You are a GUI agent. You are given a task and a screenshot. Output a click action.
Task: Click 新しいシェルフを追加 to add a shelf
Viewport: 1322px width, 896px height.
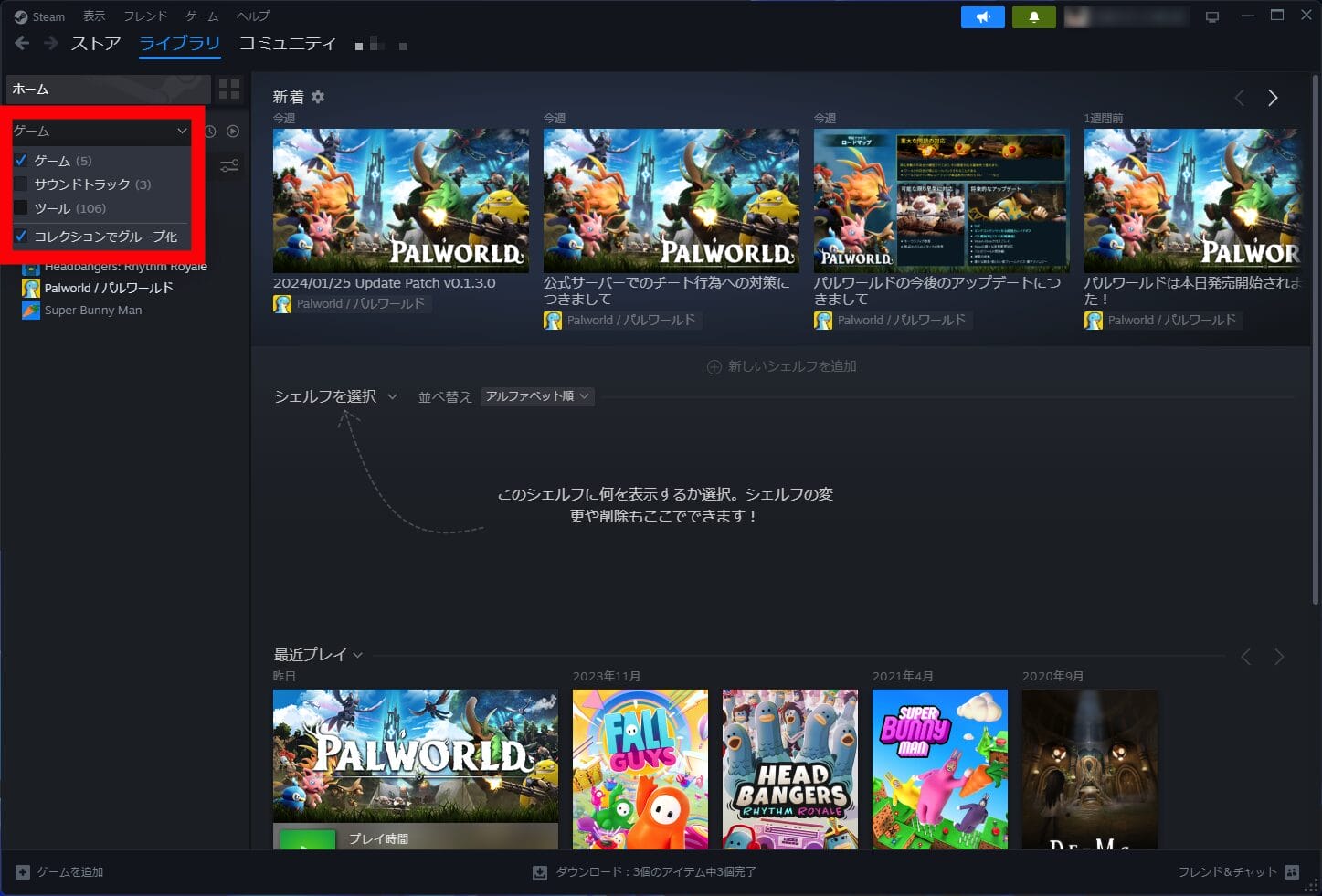[x=781, y=365]
